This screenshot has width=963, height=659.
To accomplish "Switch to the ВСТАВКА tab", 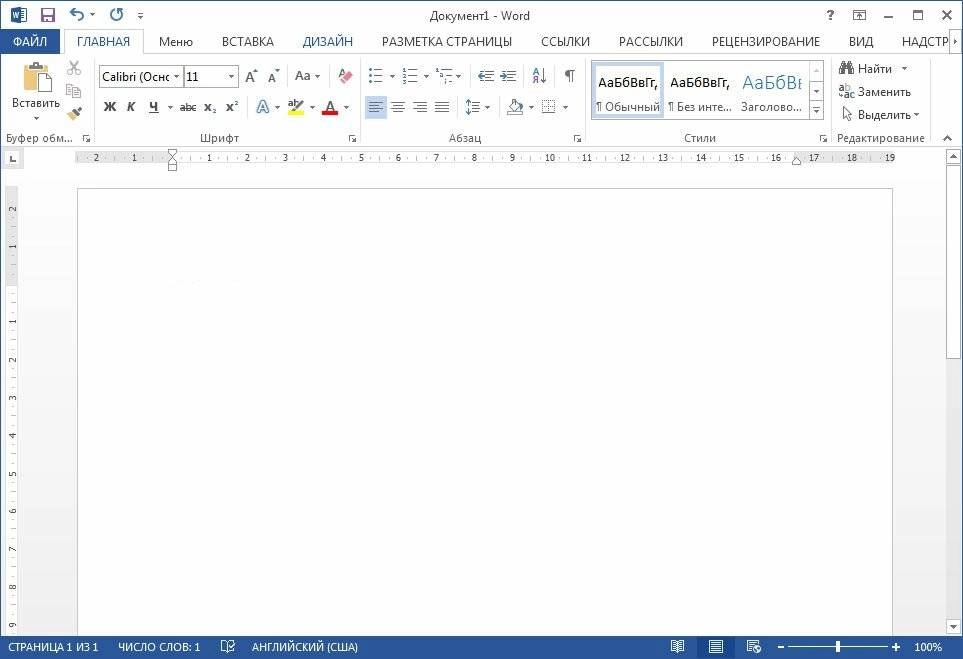I will (x=248, y=42).
